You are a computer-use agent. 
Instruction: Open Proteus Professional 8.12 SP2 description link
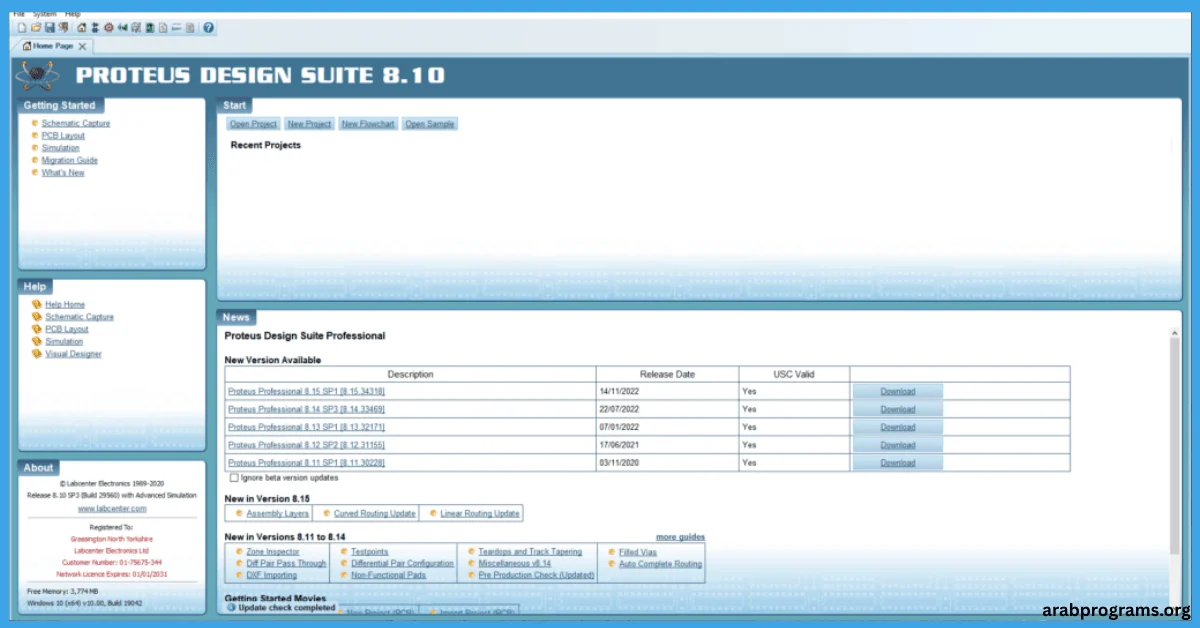point(306,445)
